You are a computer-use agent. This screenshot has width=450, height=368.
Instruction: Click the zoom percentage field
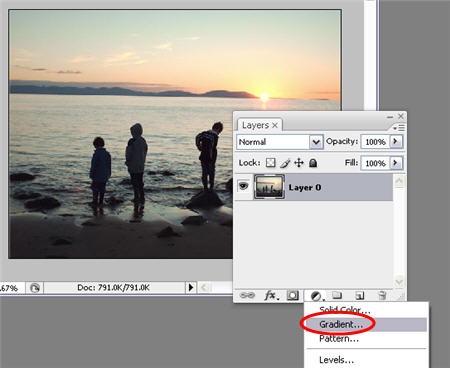[11, 288]
